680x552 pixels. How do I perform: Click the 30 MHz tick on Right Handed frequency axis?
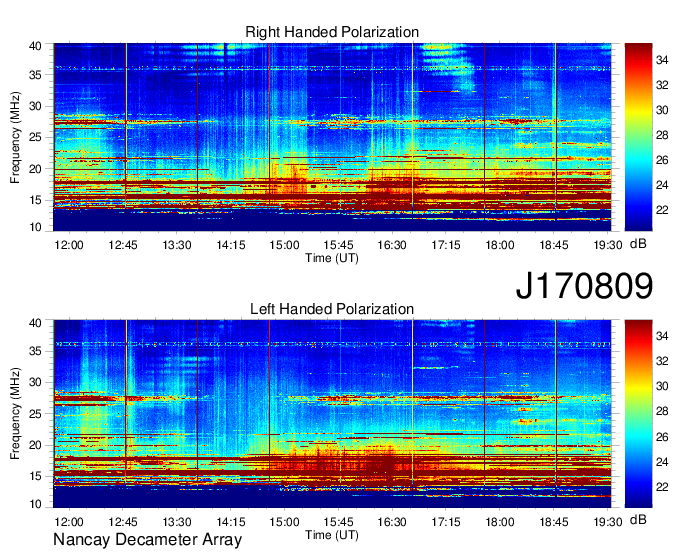[35, 106]
